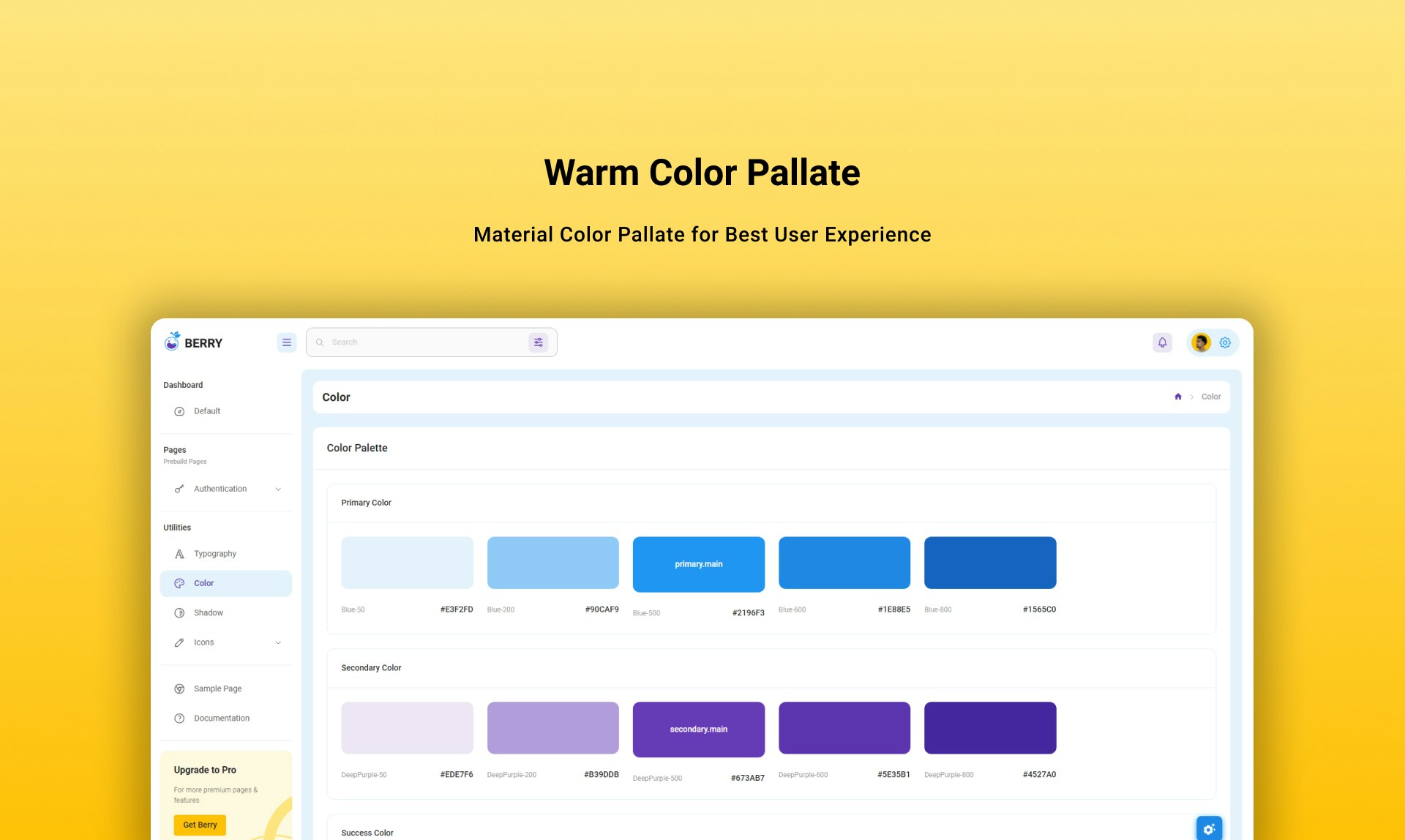Click the Shadow palette icon in the sidebar
Image resolution: width=1405 pixels, height=840 pixels.
coord(179,612)
